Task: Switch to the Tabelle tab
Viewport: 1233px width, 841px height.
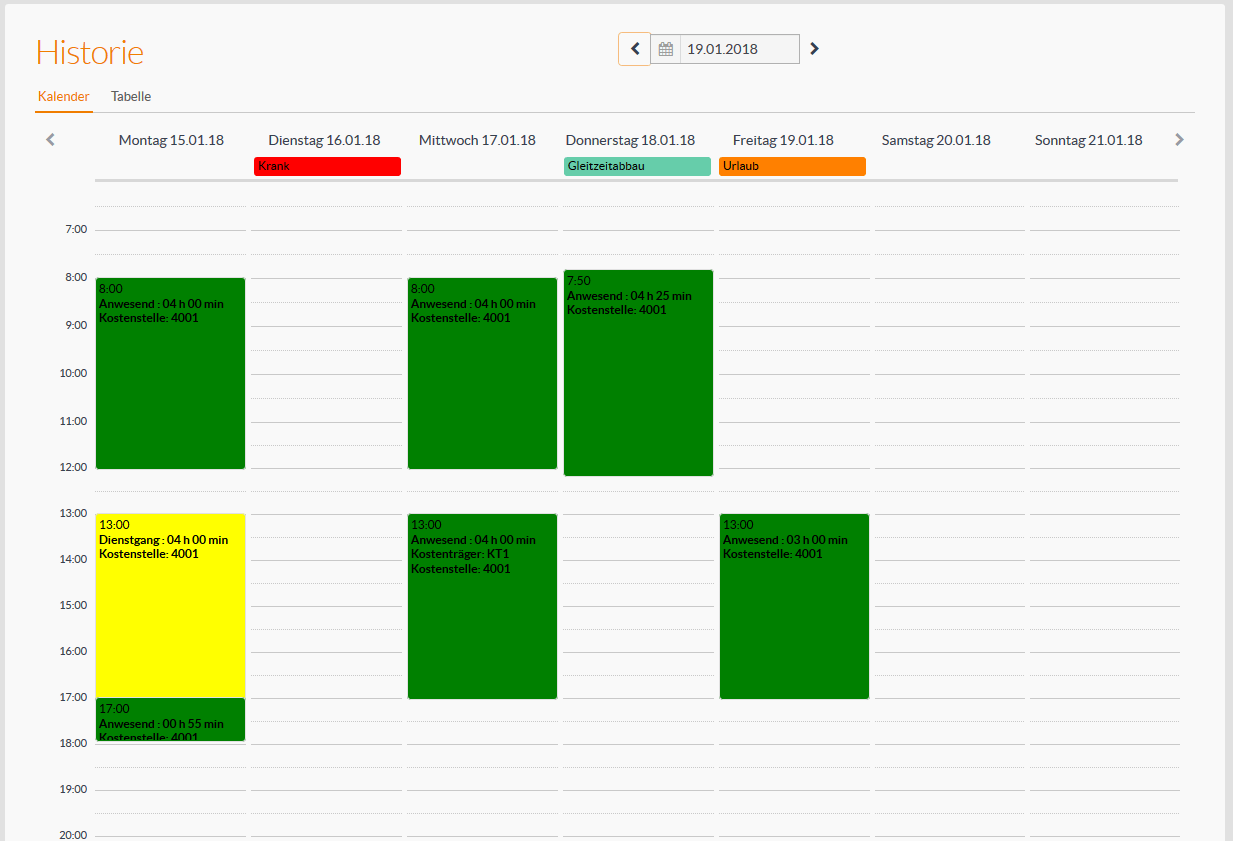Action: 131,97
